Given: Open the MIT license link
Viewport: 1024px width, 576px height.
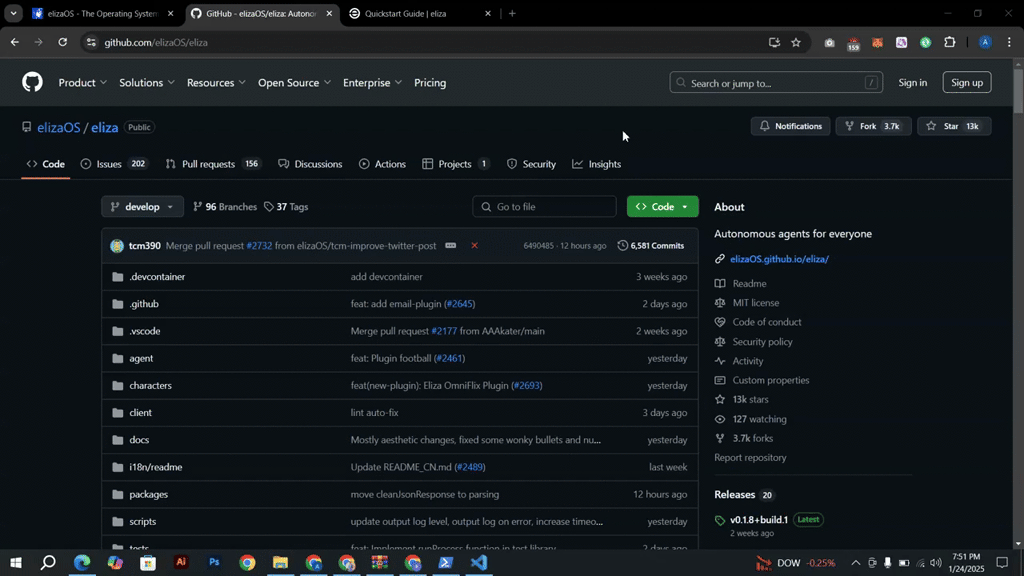Looking at the screenshot, I should 756,302.
